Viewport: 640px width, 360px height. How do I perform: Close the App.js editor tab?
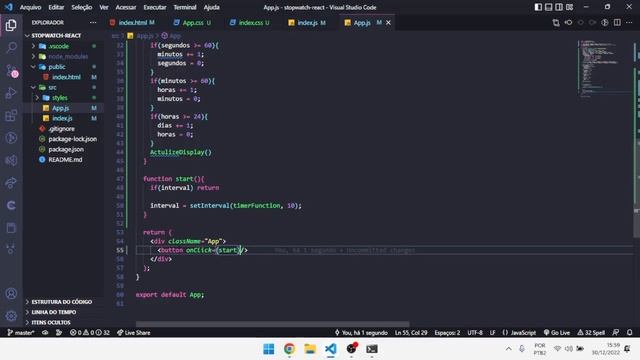click(388, 22)
